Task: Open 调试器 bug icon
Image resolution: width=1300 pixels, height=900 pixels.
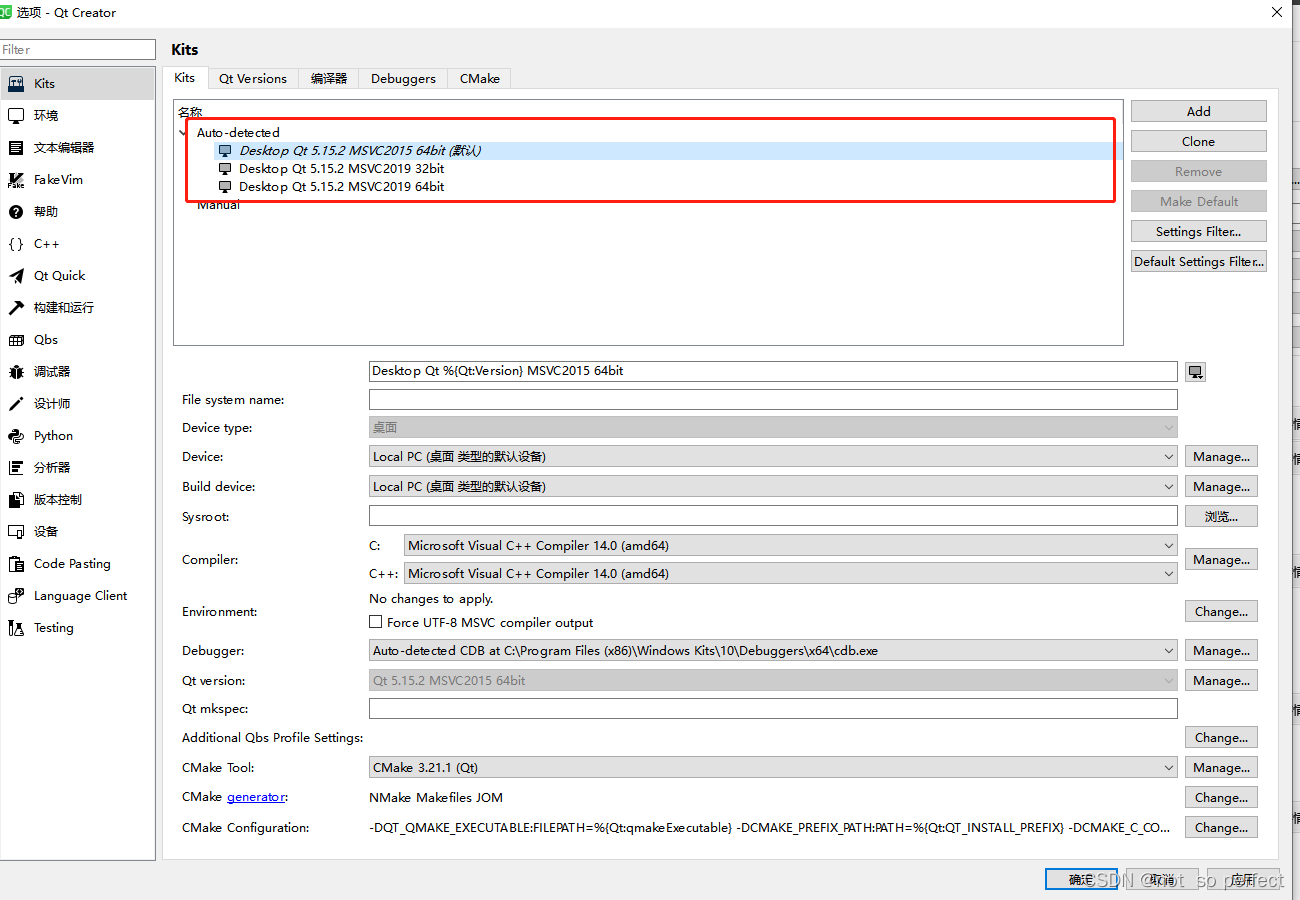Action: [x=15, y=371]
